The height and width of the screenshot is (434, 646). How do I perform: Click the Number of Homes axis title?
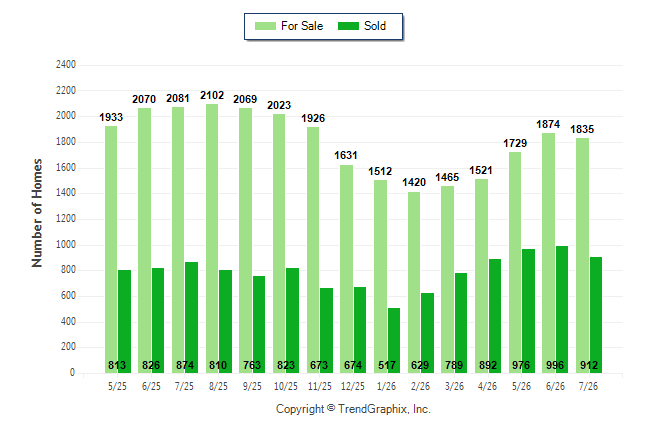37,213
